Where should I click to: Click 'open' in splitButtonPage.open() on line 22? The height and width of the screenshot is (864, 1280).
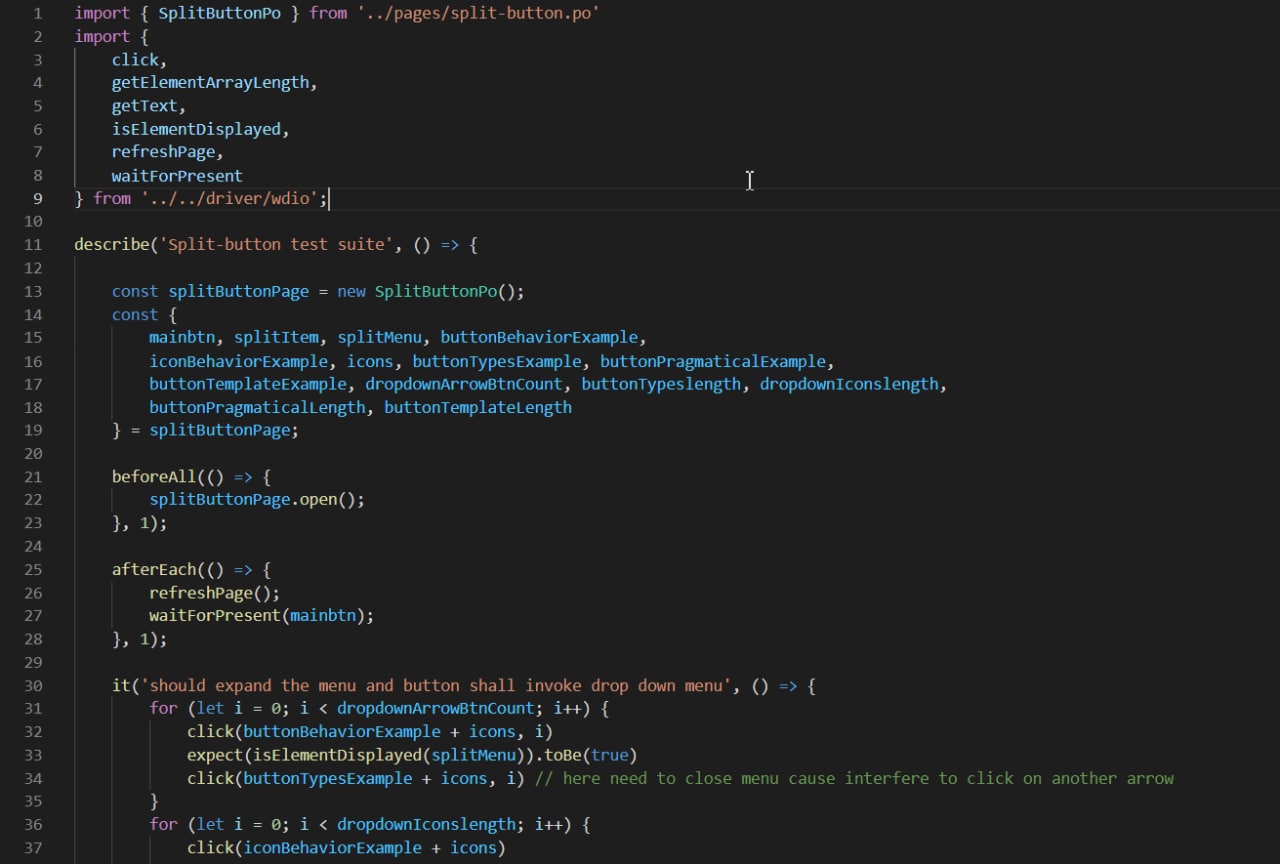(318, 499)
